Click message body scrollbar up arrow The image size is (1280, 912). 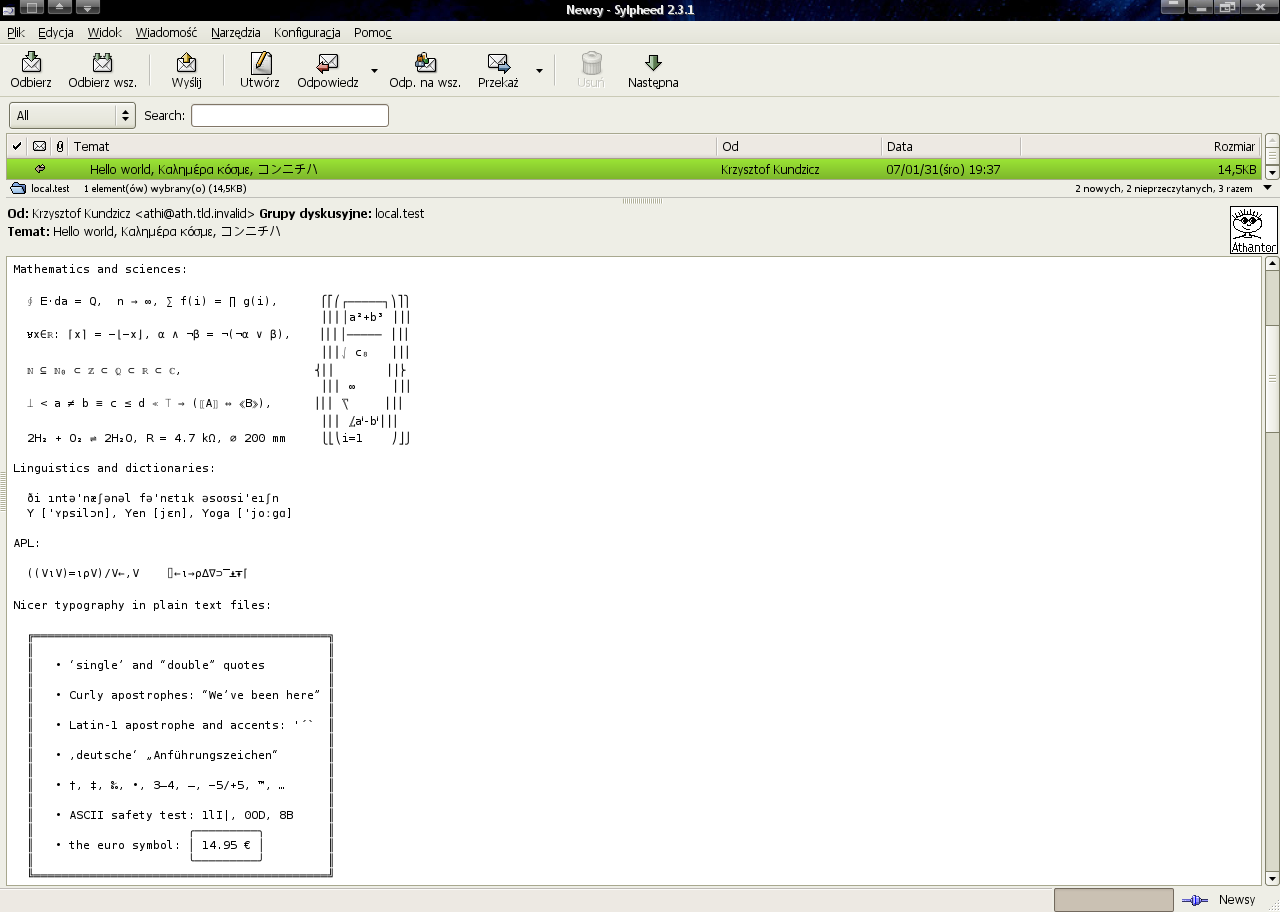(1272, 264)
